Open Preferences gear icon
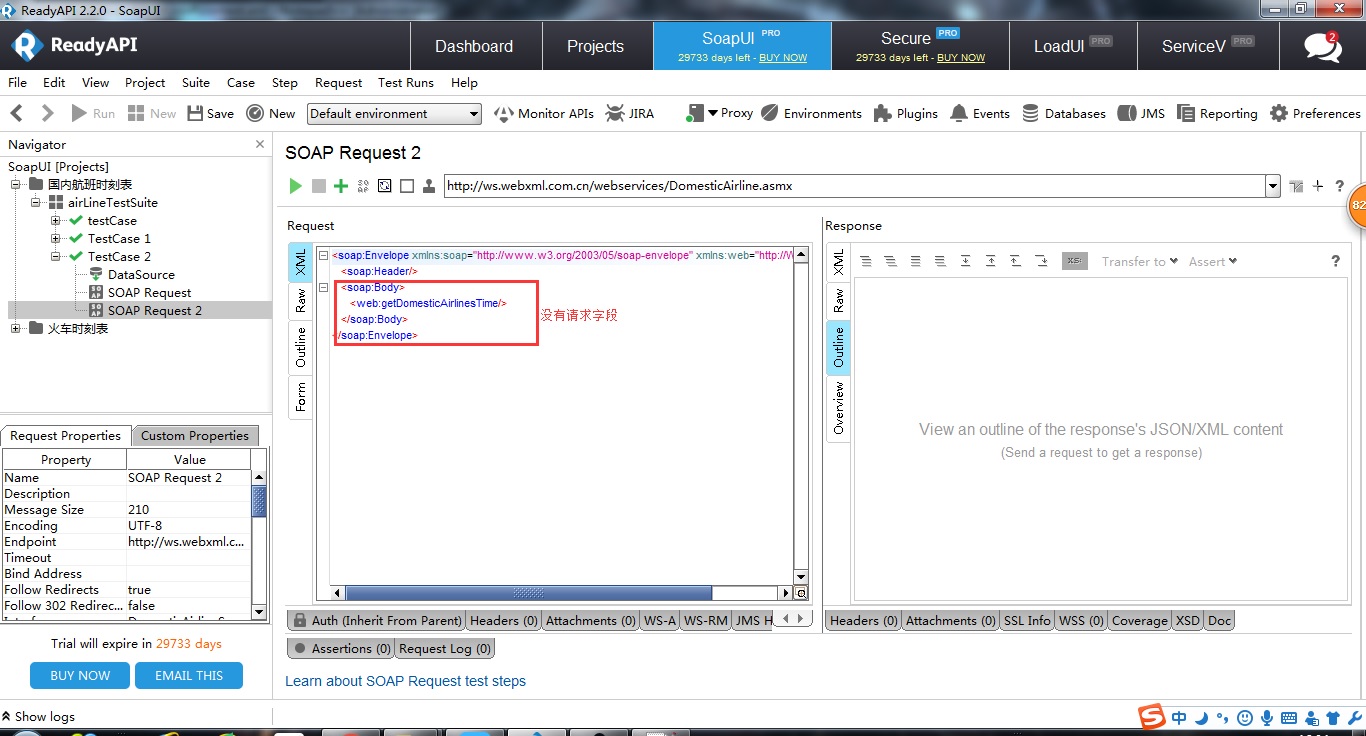 (1315, 113)
